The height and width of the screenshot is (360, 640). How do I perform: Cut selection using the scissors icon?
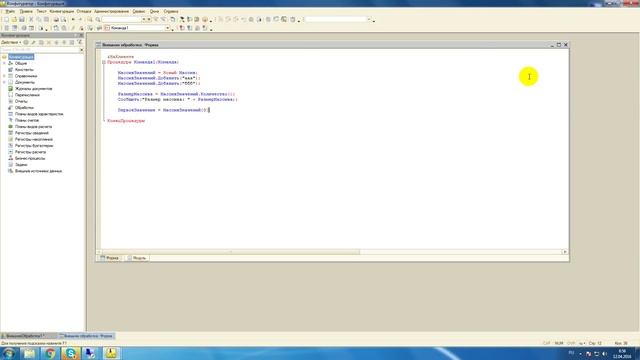pos(31,20)
